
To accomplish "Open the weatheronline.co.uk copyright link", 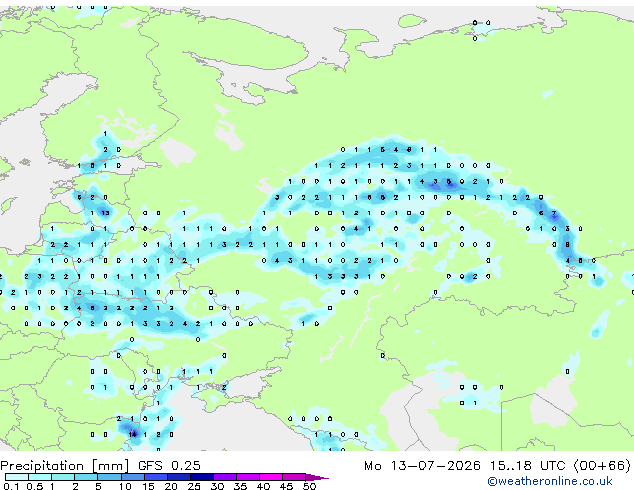I will point(550,481).
